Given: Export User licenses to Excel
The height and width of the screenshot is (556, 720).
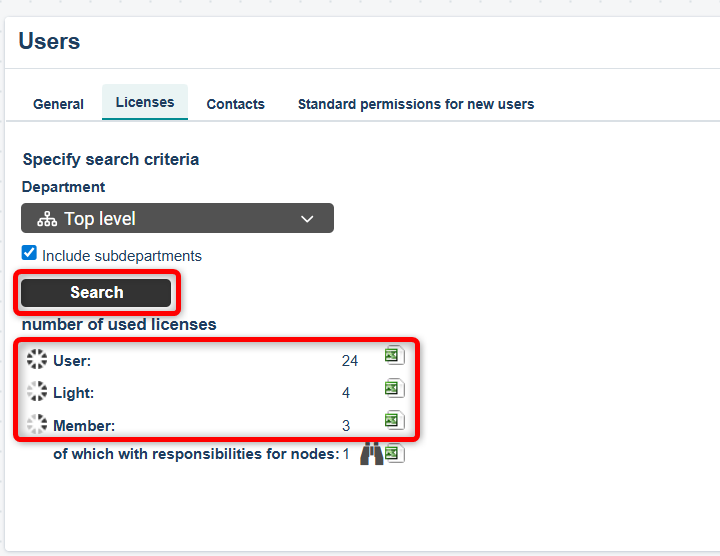Looking at the screenshot, I should click(x=394, y=356).
